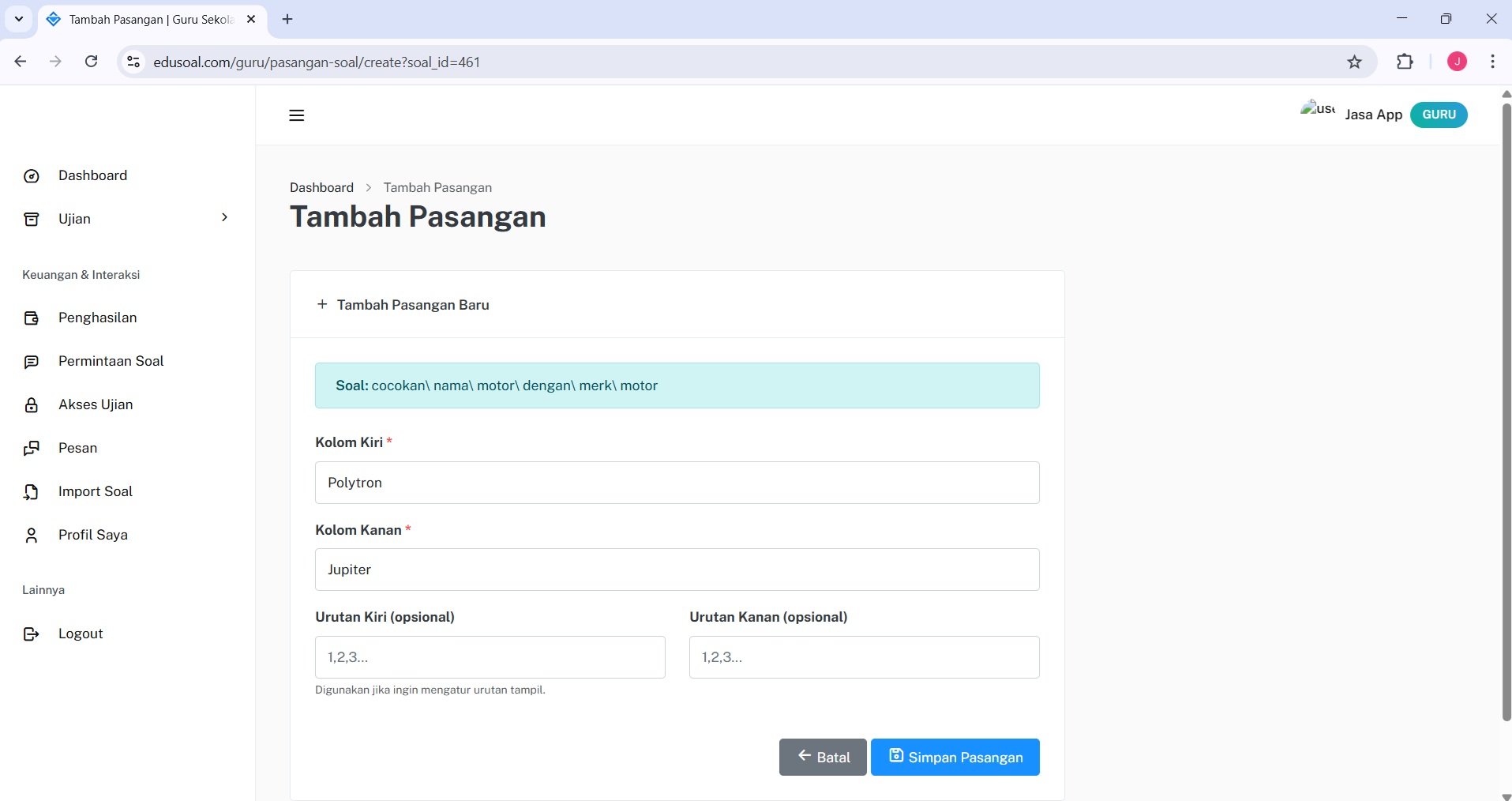Screen dimensions: 1512x801
Task: Select the Akses Ujian lock icon
Action: pyautogui.click(x=32, y=404)
